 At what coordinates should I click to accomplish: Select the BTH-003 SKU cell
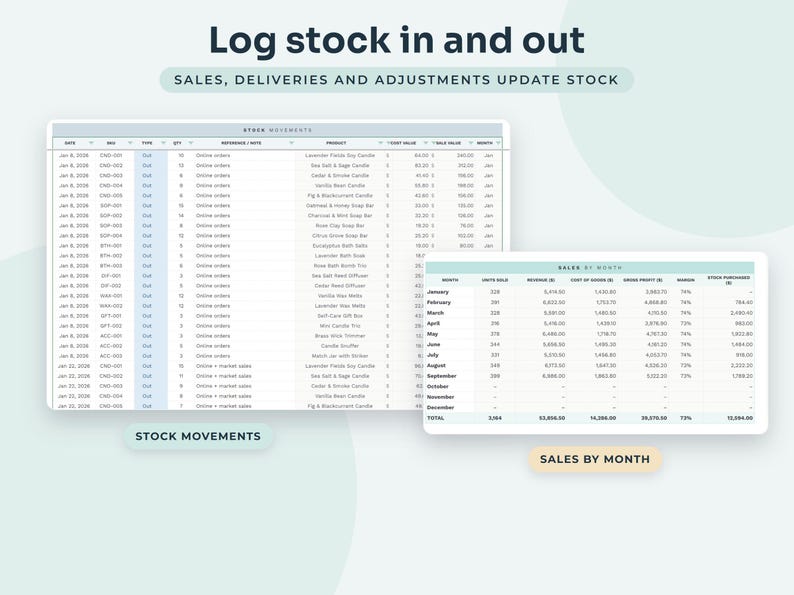[111, 266]
